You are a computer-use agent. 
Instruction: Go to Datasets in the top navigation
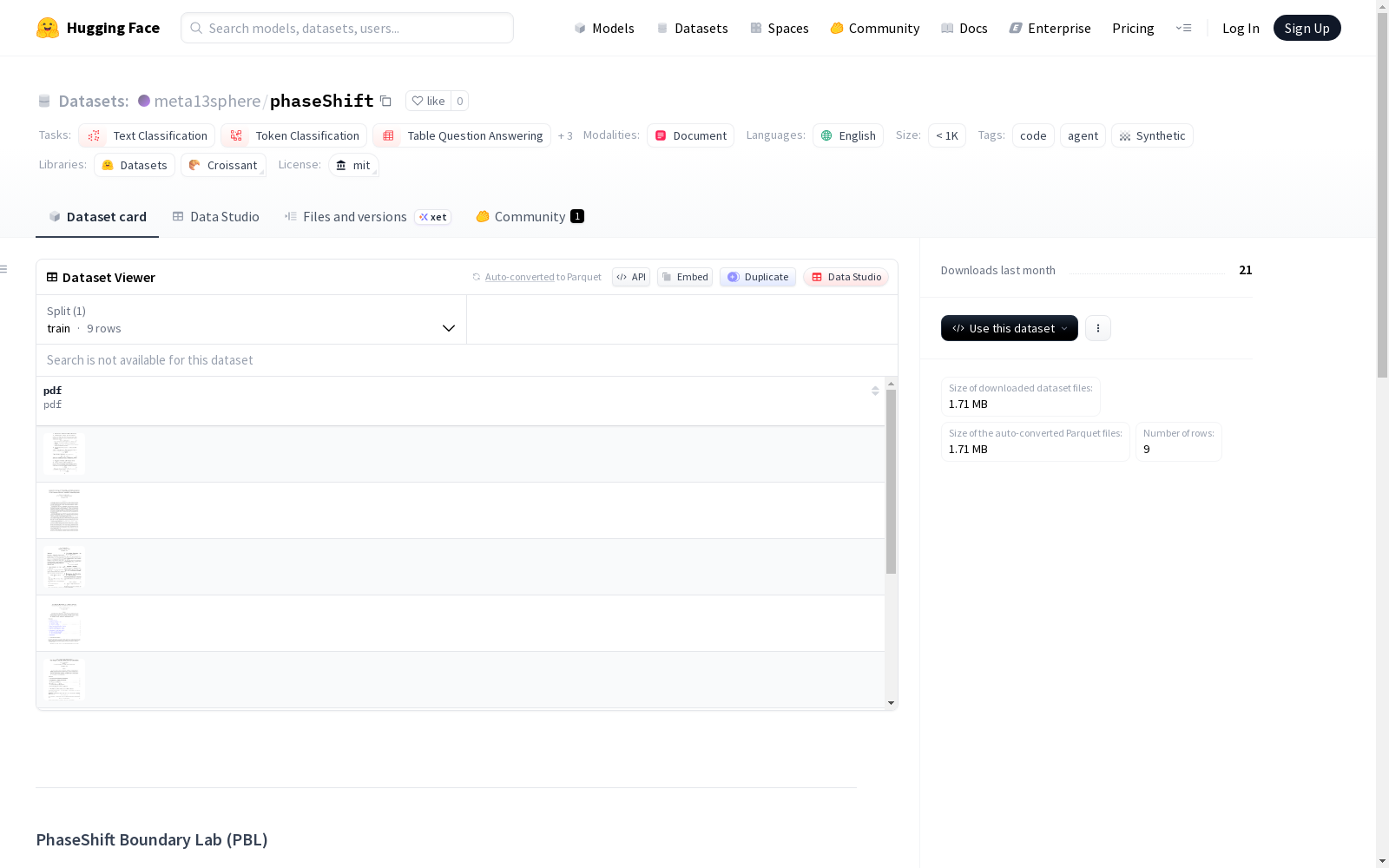692,28
